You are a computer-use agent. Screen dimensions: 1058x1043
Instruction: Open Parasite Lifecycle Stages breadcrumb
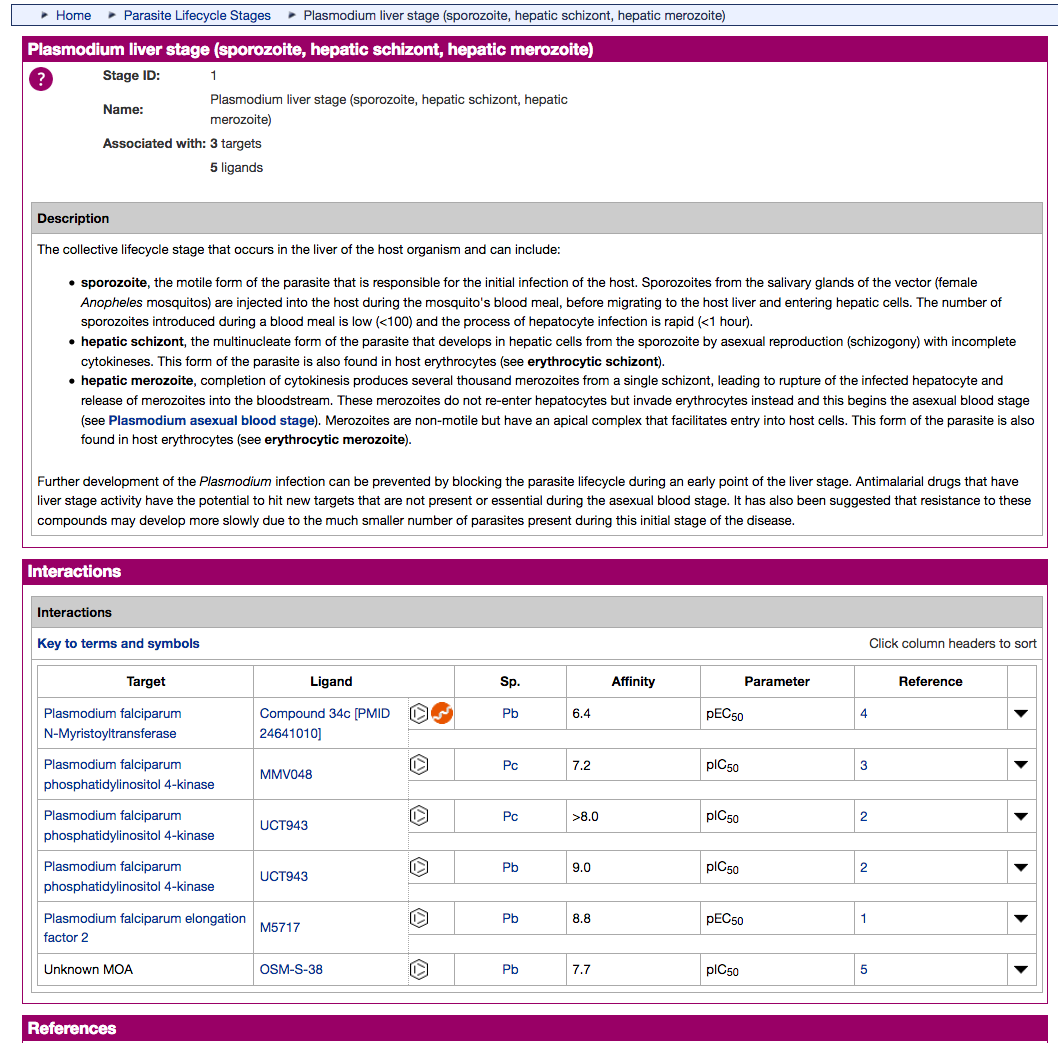[x=197, y=16]
